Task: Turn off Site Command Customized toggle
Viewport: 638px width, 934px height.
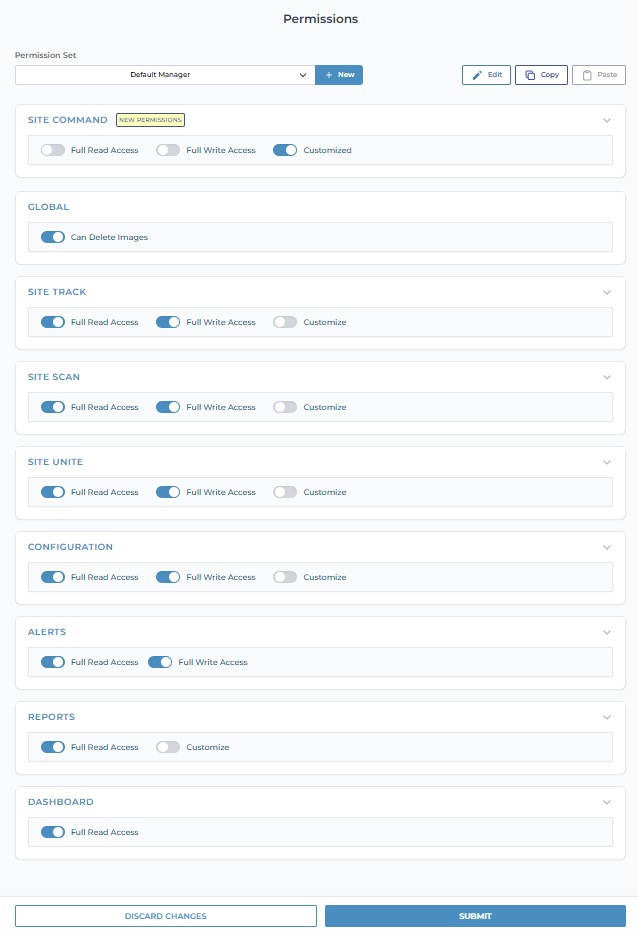Action: click(285, 150)
